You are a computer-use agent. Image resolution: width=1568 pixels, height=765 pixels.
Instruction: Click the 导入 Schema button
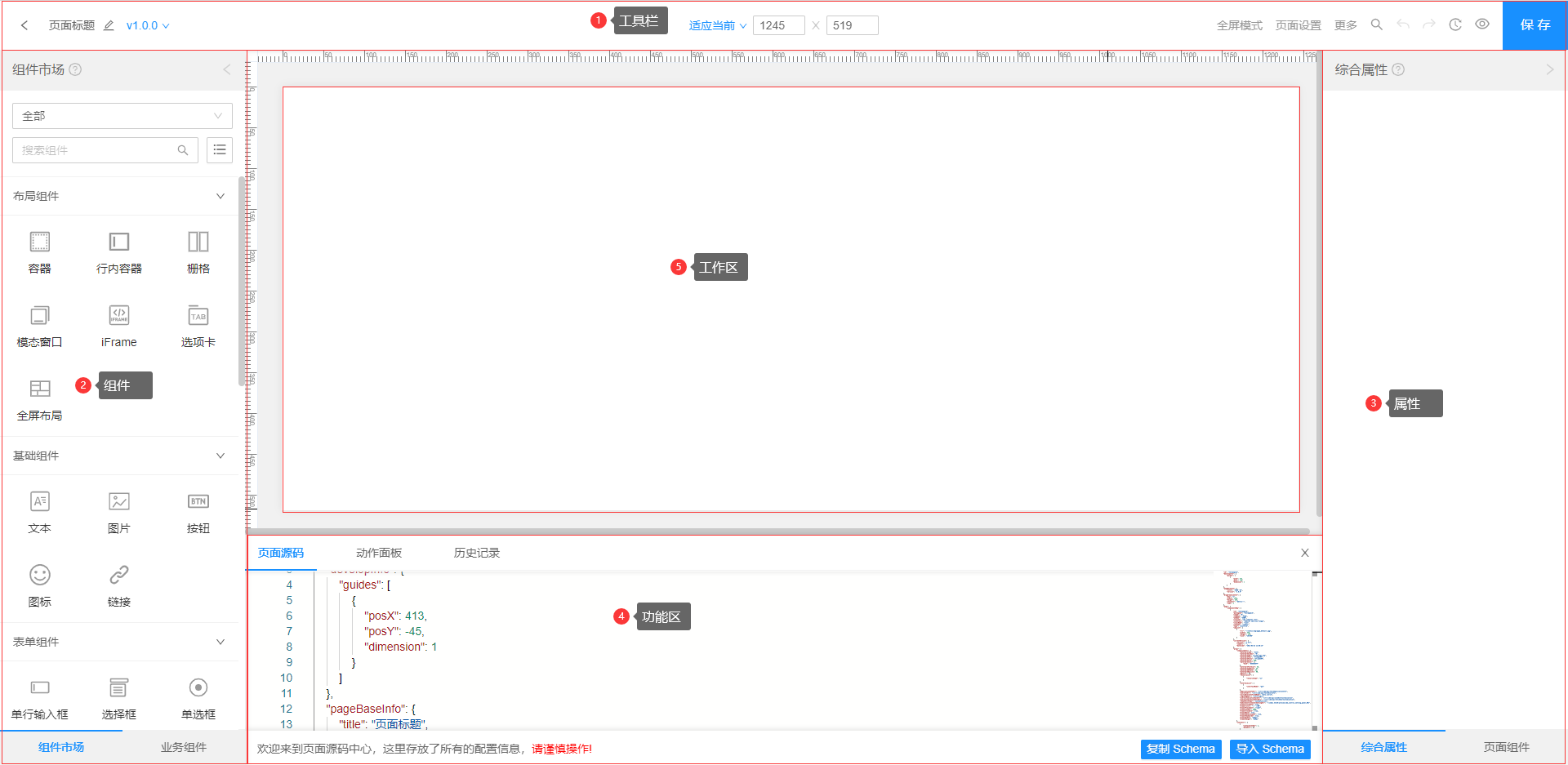[x=1270, y=749]
